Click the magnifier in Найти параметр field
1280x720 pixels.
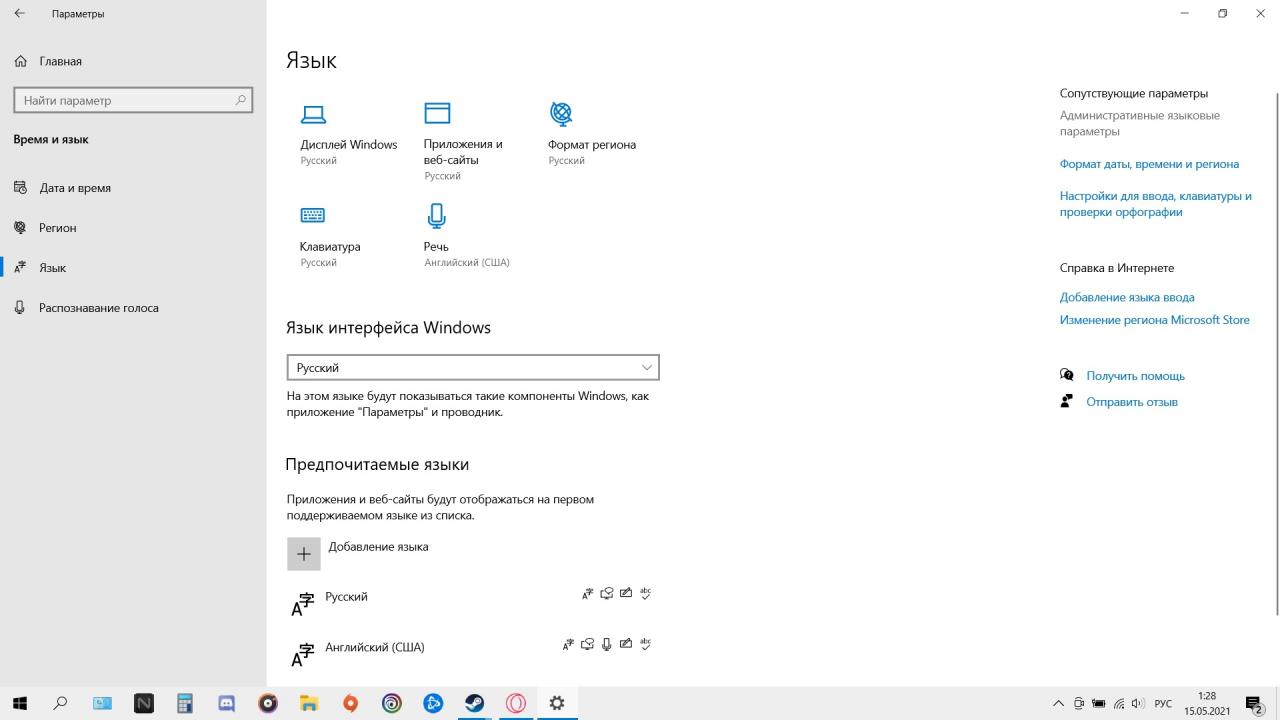point(240,100)
